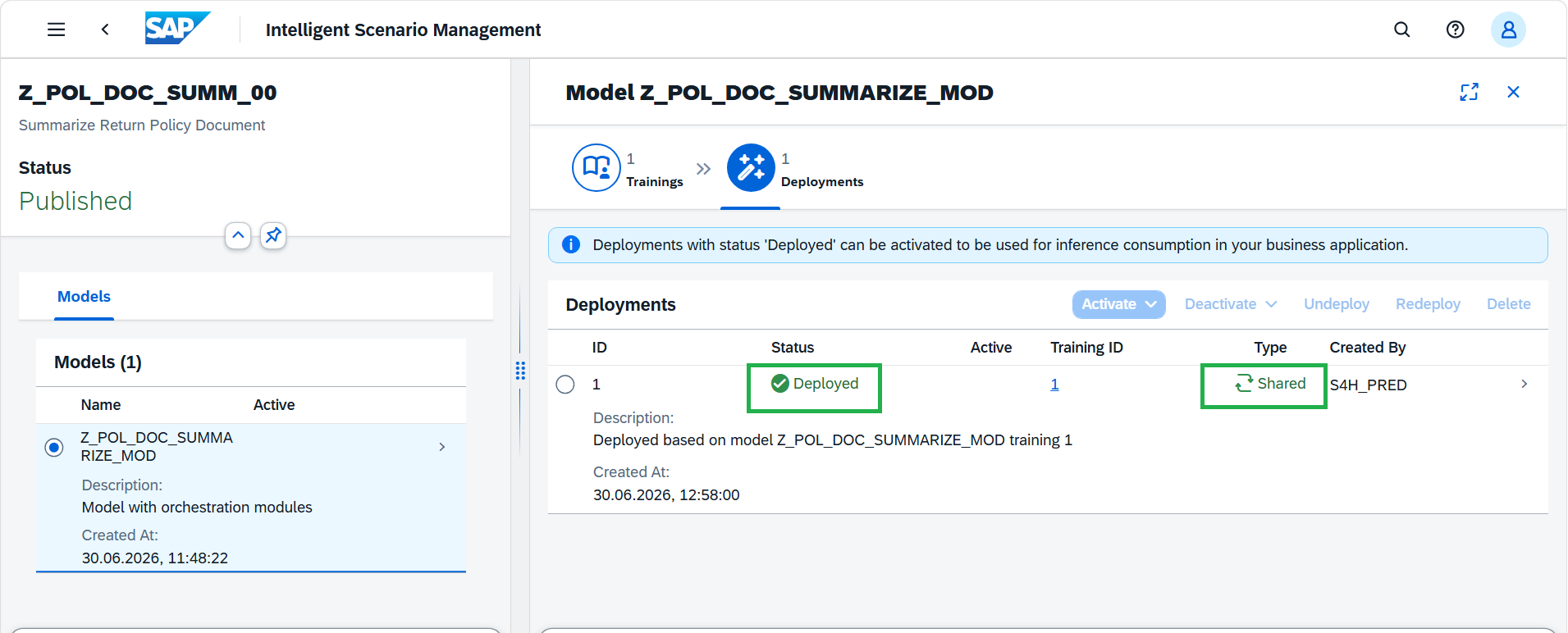Image resolution: width=1568 pixels, height=633 pixels.
Task: Click the Z_POL_DOC_SUMM_00 scenario title
Action: pos(148,93)
